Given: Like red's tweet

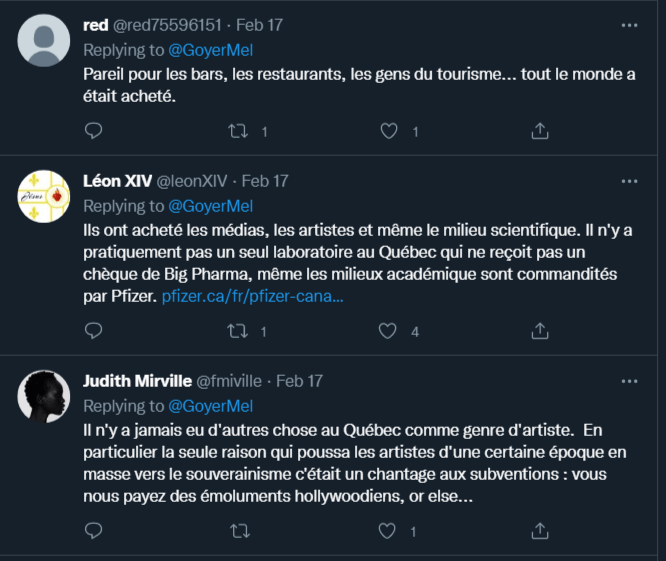Looking at the screenshot, I should click(x=390, y=131).
